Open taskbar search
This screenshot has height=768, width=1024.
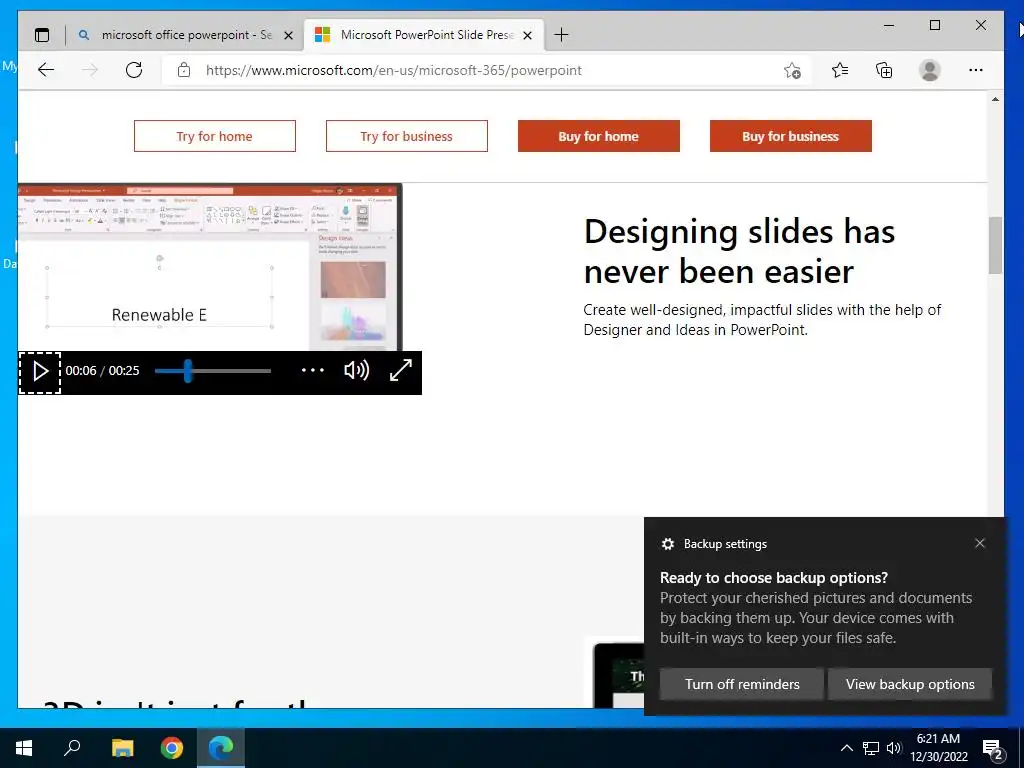tap(72, 748)
